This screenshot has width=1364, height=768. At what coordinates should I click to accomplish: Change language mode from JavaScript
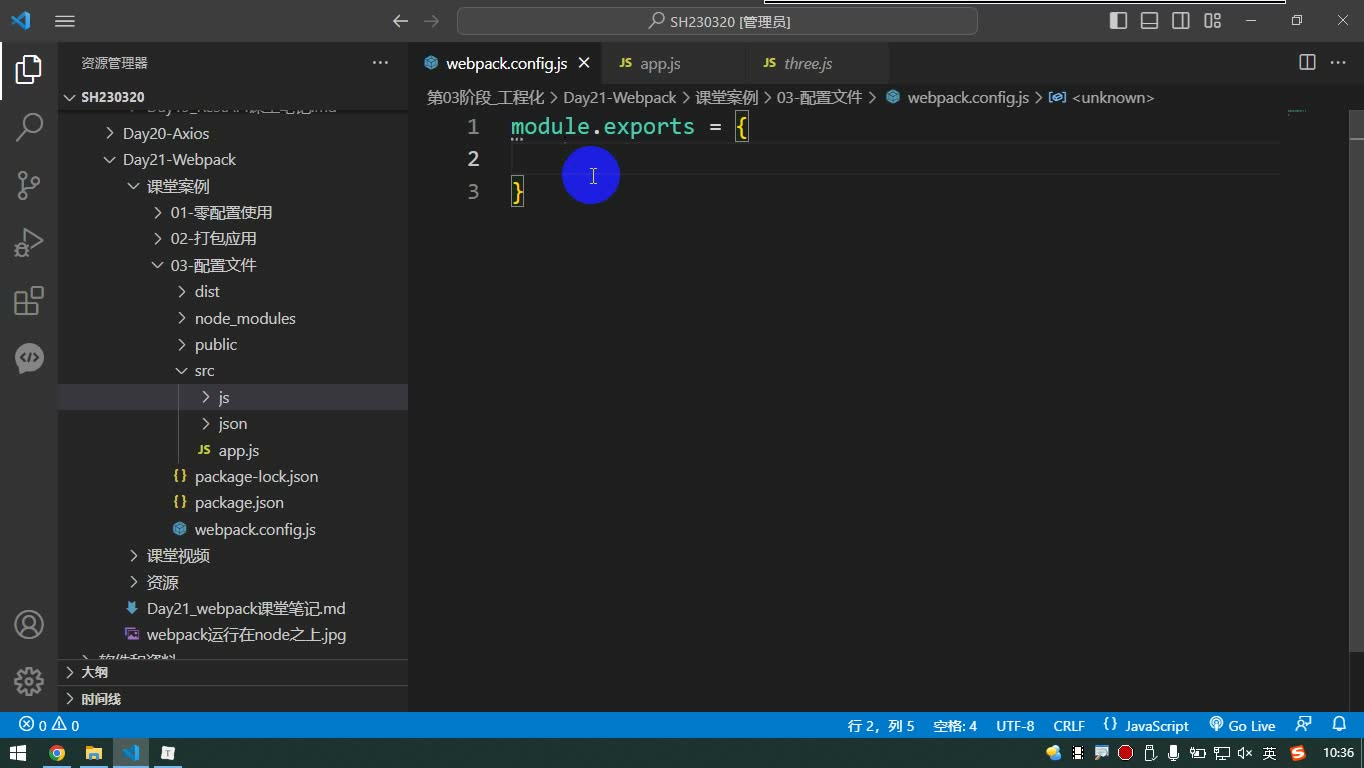(x=1156, y=725)
